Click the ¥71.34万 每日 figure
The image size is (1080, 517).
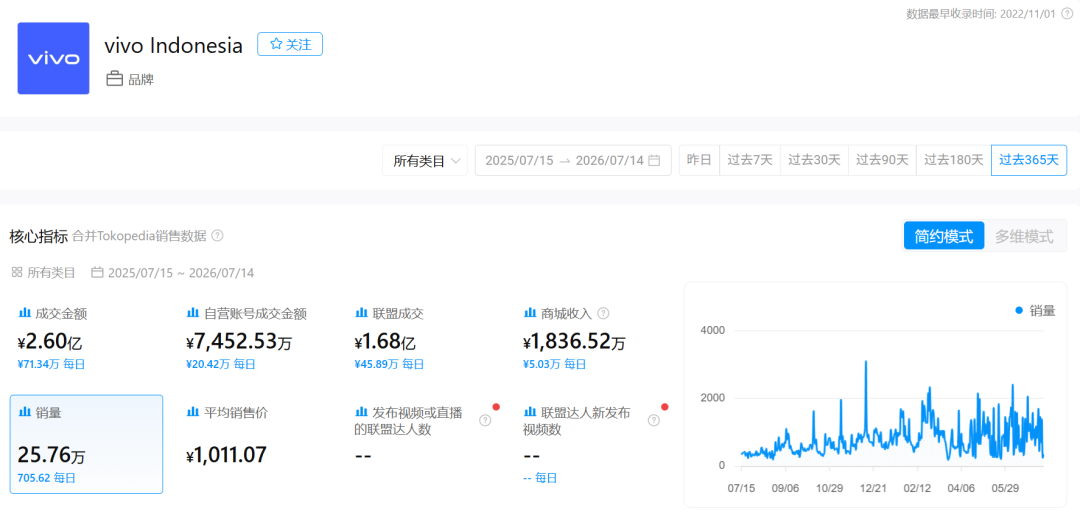52,365
